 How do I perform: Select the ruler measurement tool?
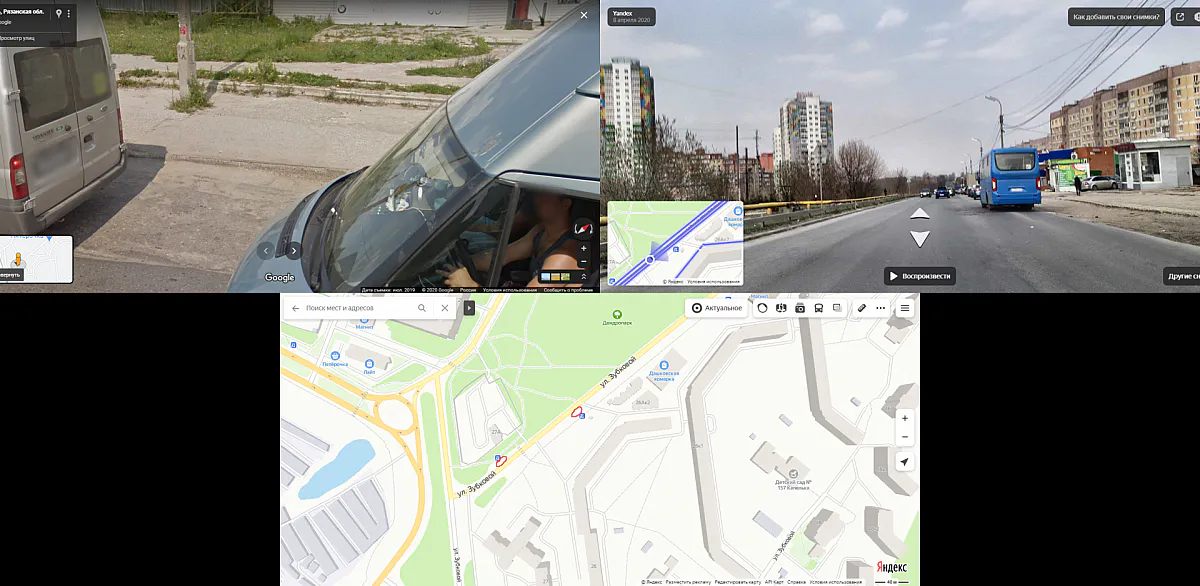click(x=862, y=308)
